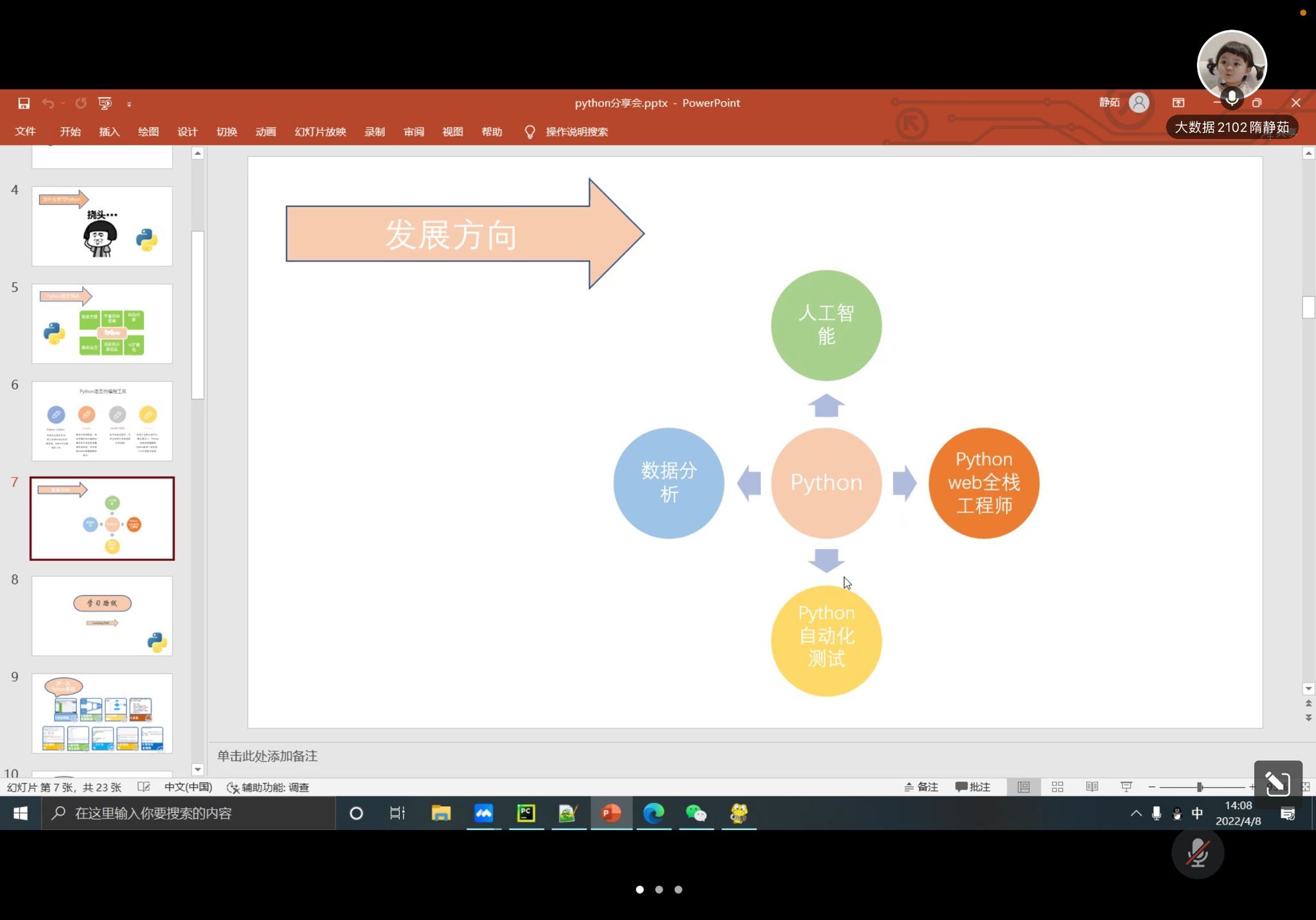Open WeChat from the taskbar
The width and height of the screenshot is (1316, 920).
coord(696,813)
